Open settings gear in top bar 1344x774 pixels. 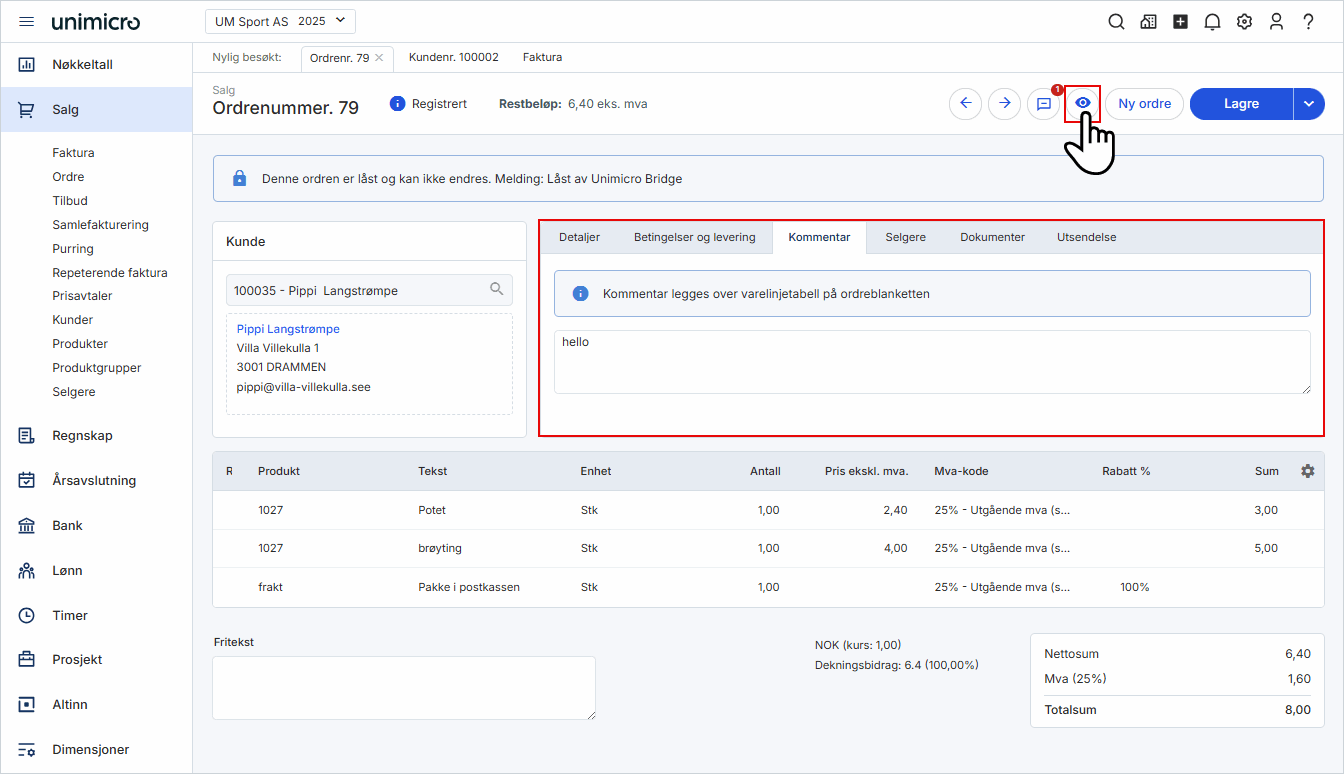tap(1244, 22)
